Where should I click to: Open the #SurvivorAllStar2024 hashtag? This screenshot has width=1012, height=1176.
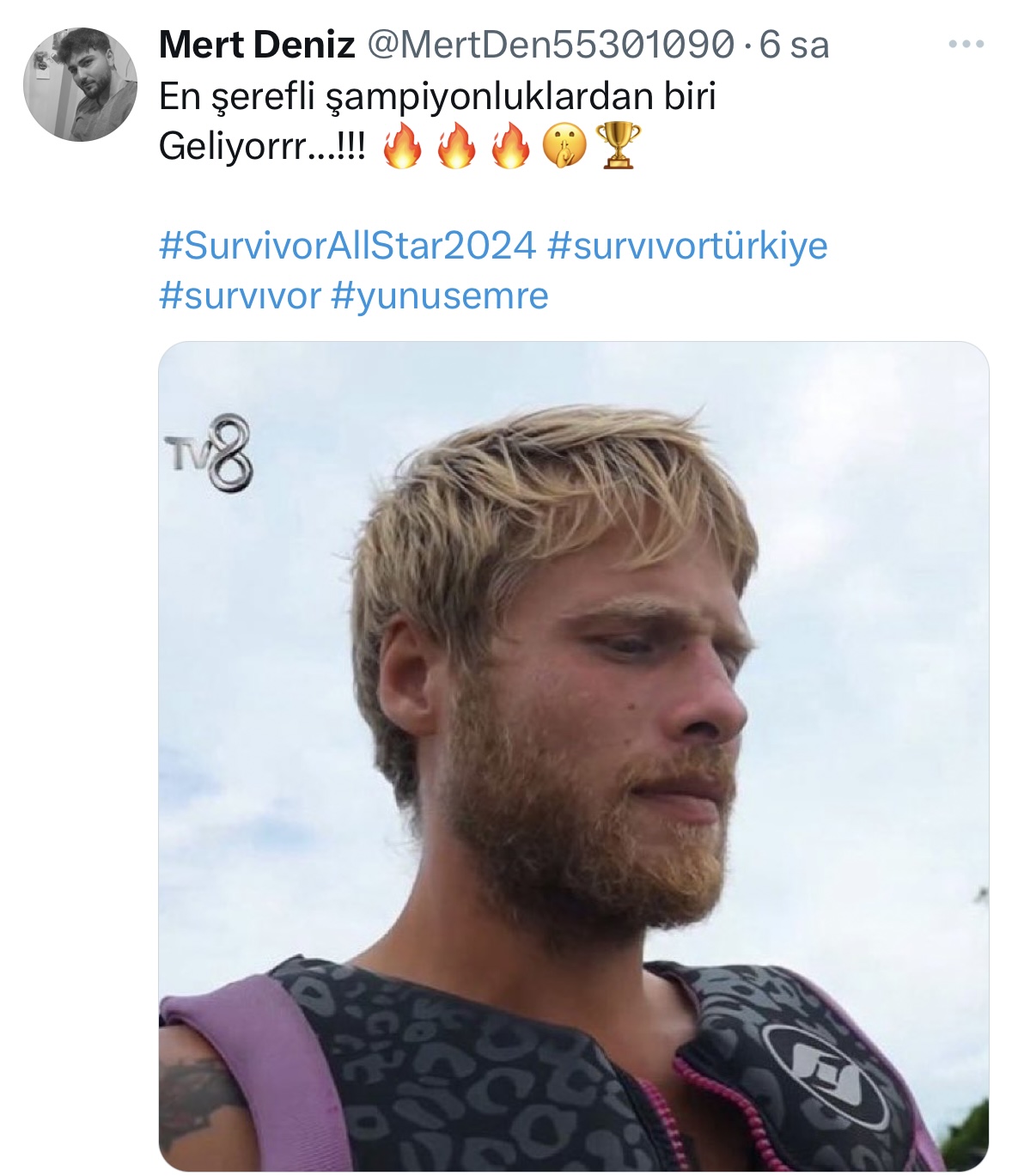[x=348, y=246]
